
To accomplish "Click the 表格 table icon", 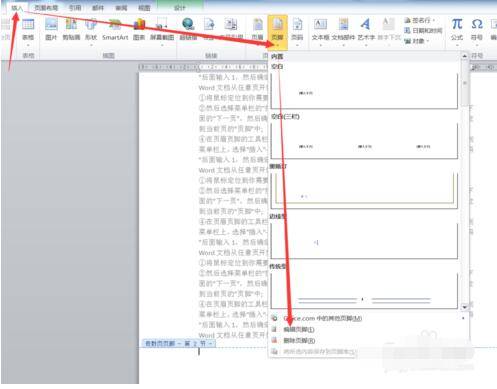I will 28,30.
